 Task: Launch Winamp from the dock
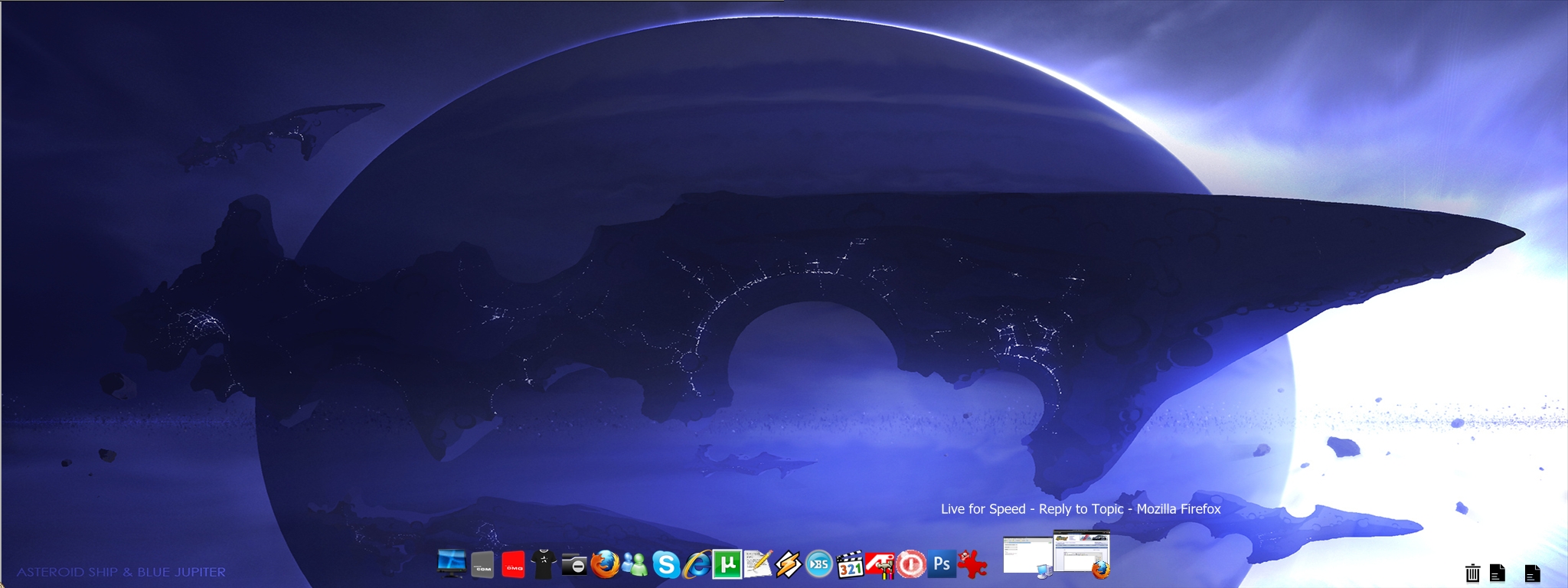click(789, 565)
